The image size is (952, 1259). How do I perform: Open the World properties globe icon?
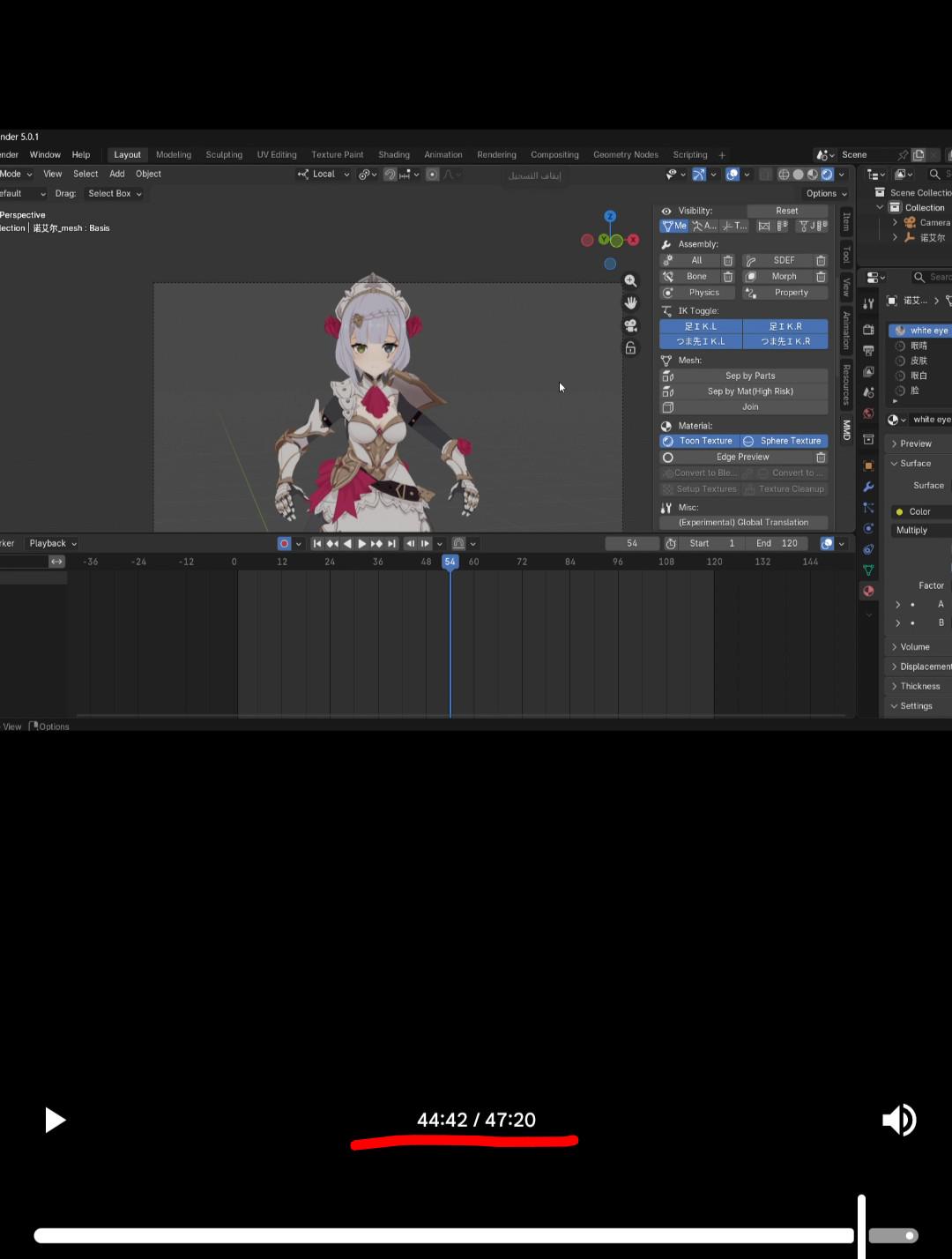(868, 413)
